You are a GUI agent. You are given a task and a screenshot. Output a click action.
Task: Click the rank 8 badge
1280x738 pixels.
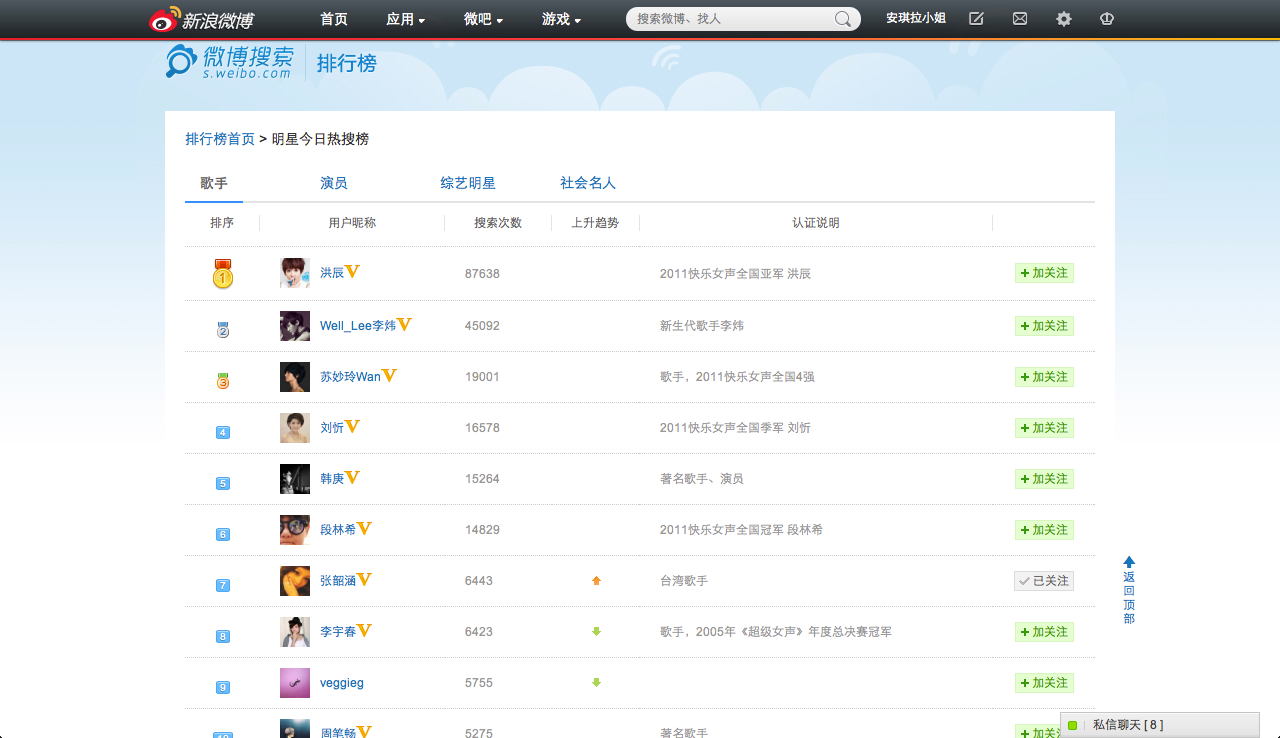[x=223, y=636]
